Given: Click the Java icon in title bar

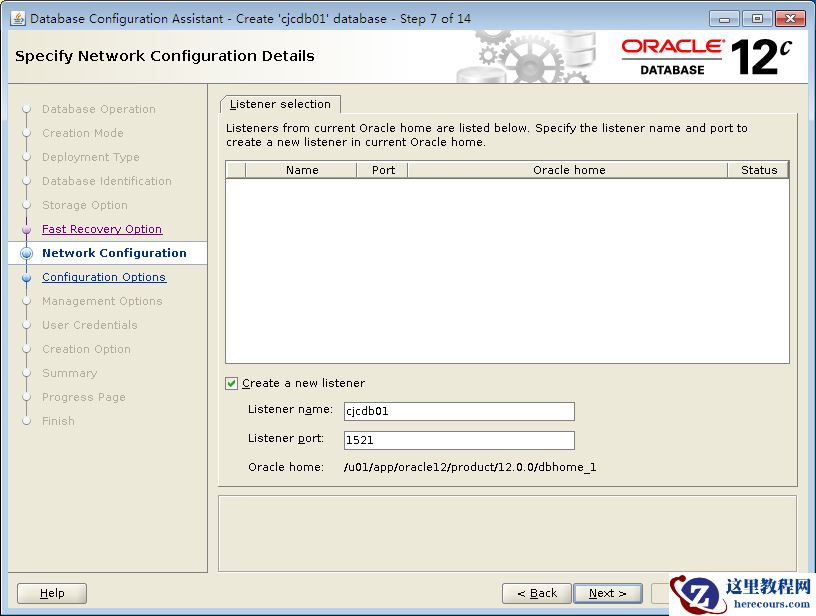Looking at the screenshot, I should [17, 18].
